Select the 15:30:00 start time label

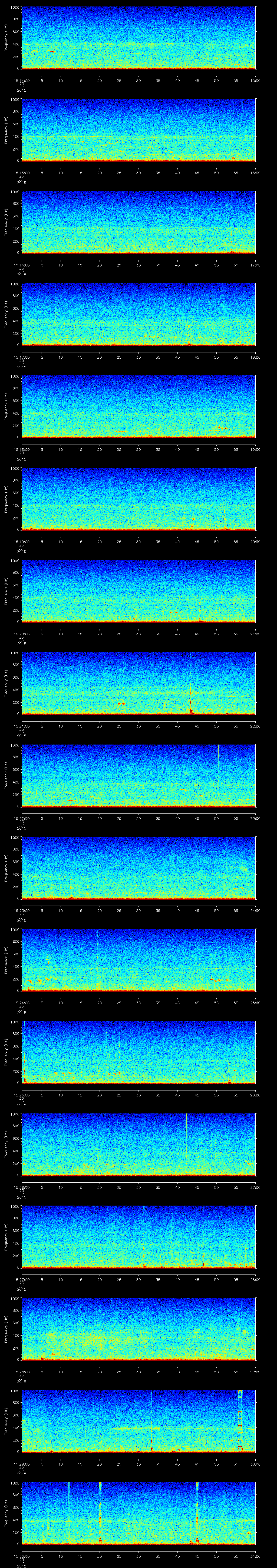tap(21, 1556)
